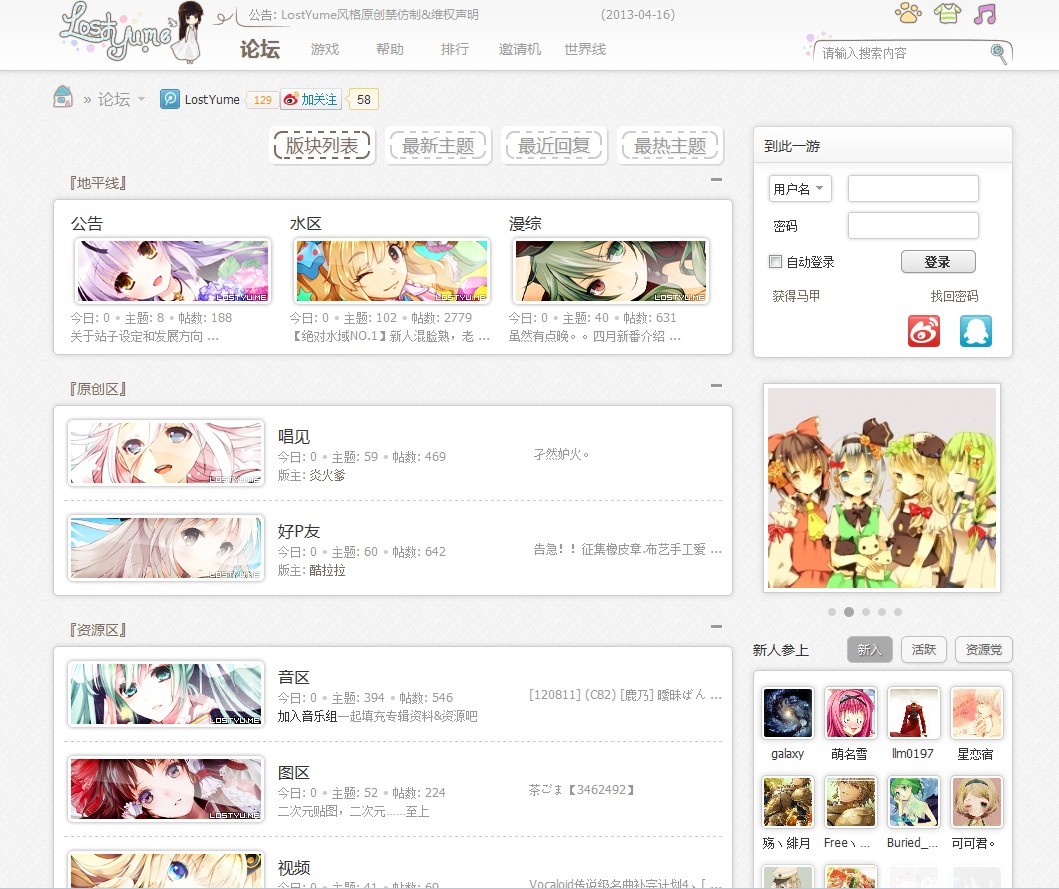1059x889 pixels.
Task: Open moderator 炎火爹 profile link
Action: (327, 475)
